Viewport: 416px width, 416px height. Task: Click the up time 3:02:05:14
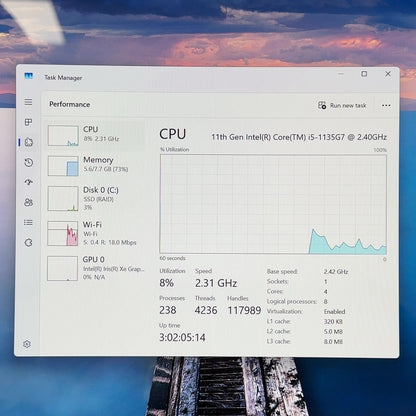(x=182, y=337)
